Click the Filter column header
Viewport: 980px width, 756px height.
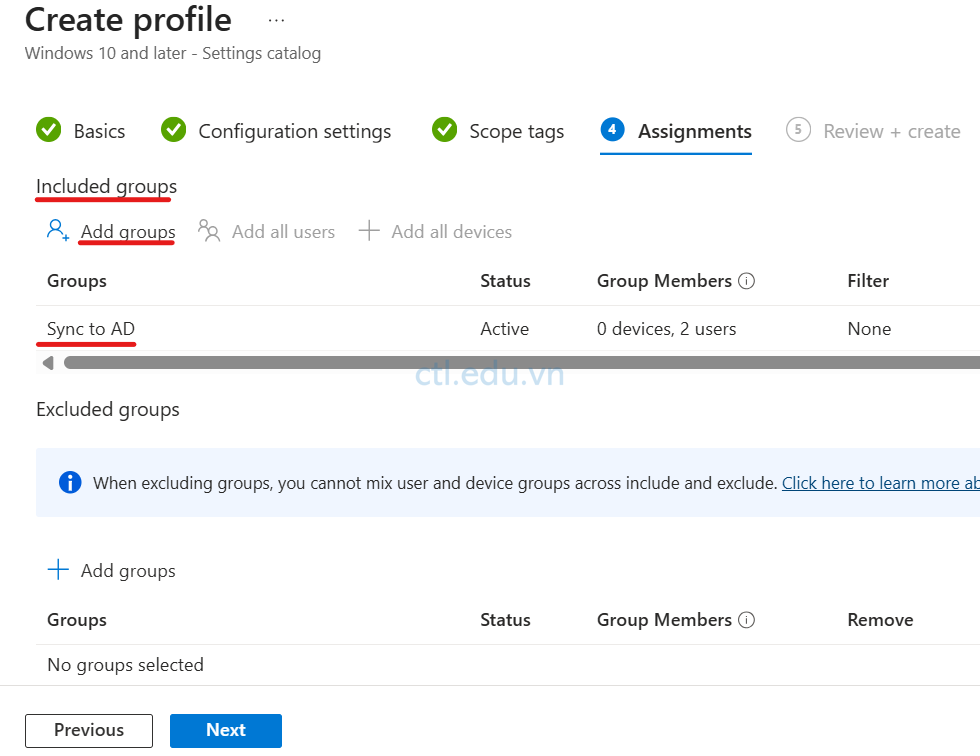(868, 281)
